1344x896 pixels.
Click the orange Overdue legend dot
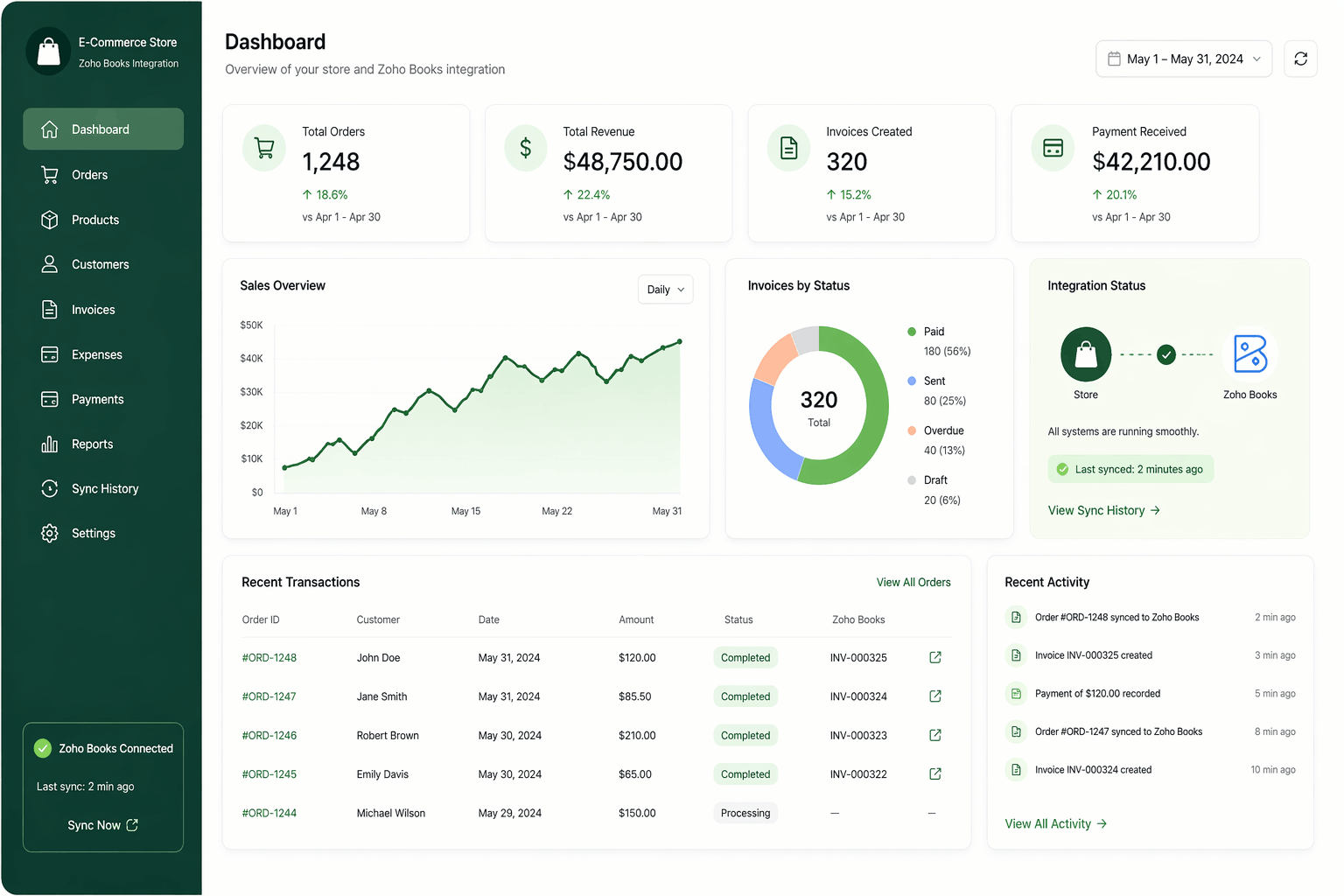click(912, 430)
